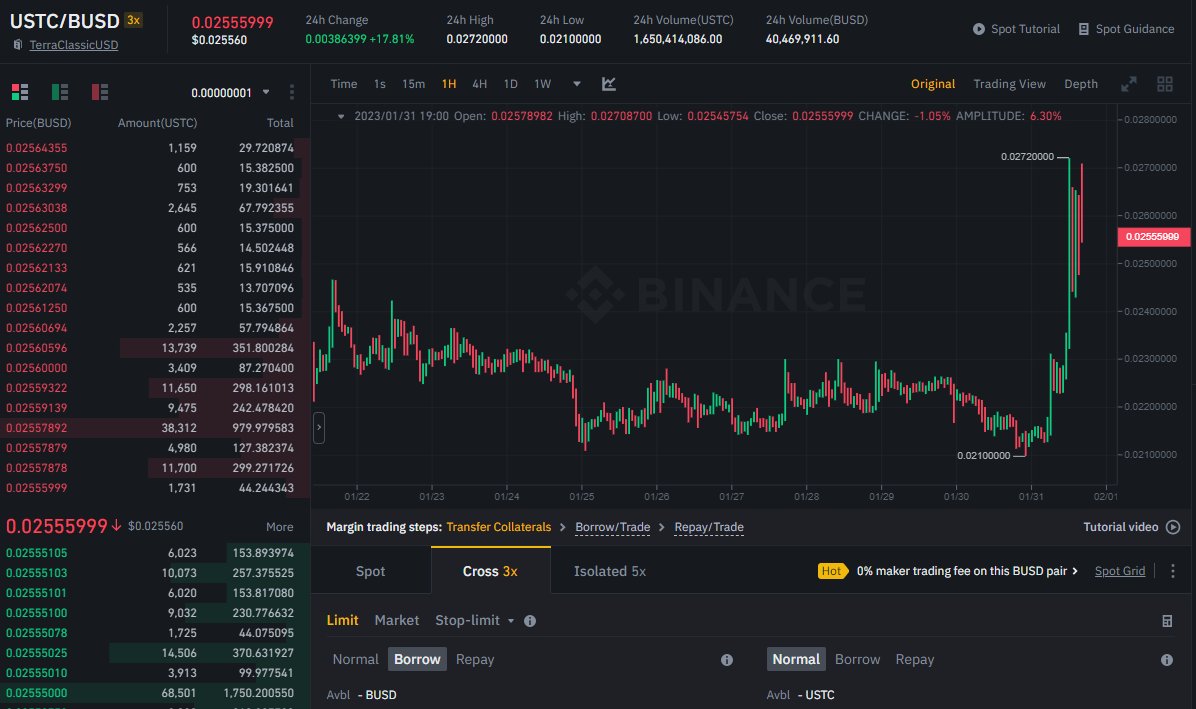The image size is (1196, 709).
Task: Set chart interval to 1W
Action: pos(542,84)
